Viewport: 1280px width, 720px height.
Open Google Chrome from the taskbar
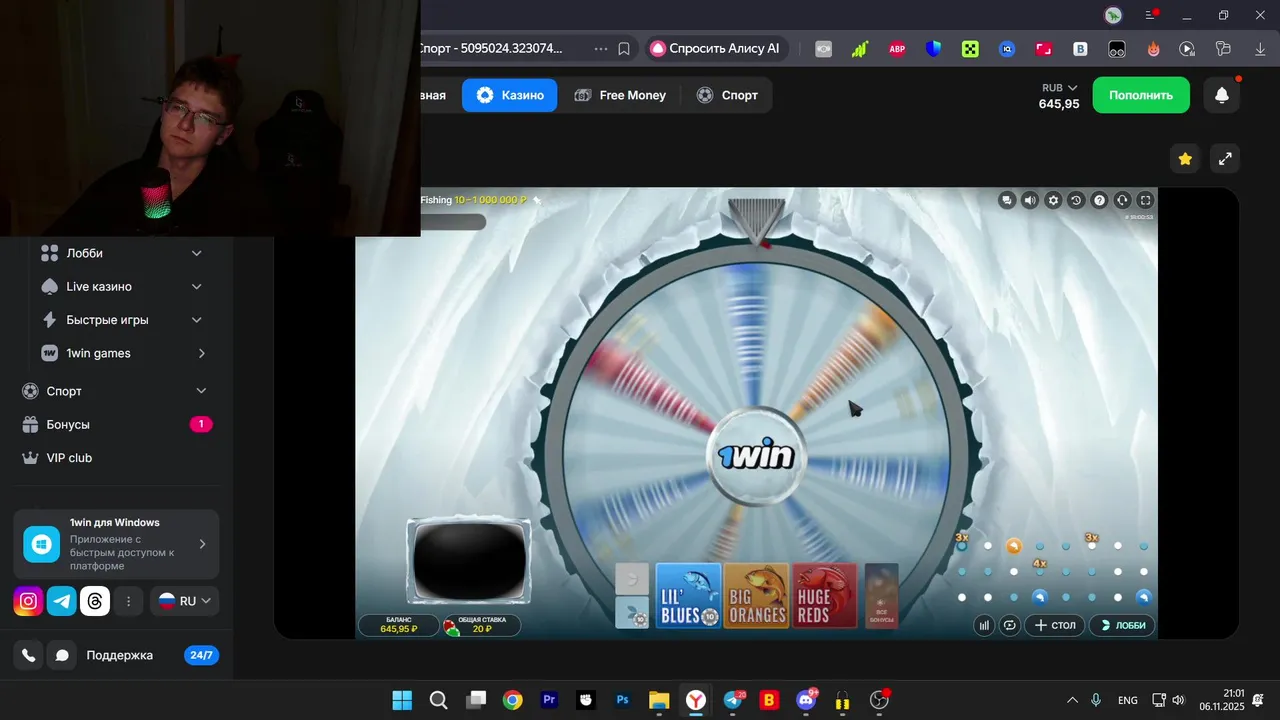(x=512, y=700)
